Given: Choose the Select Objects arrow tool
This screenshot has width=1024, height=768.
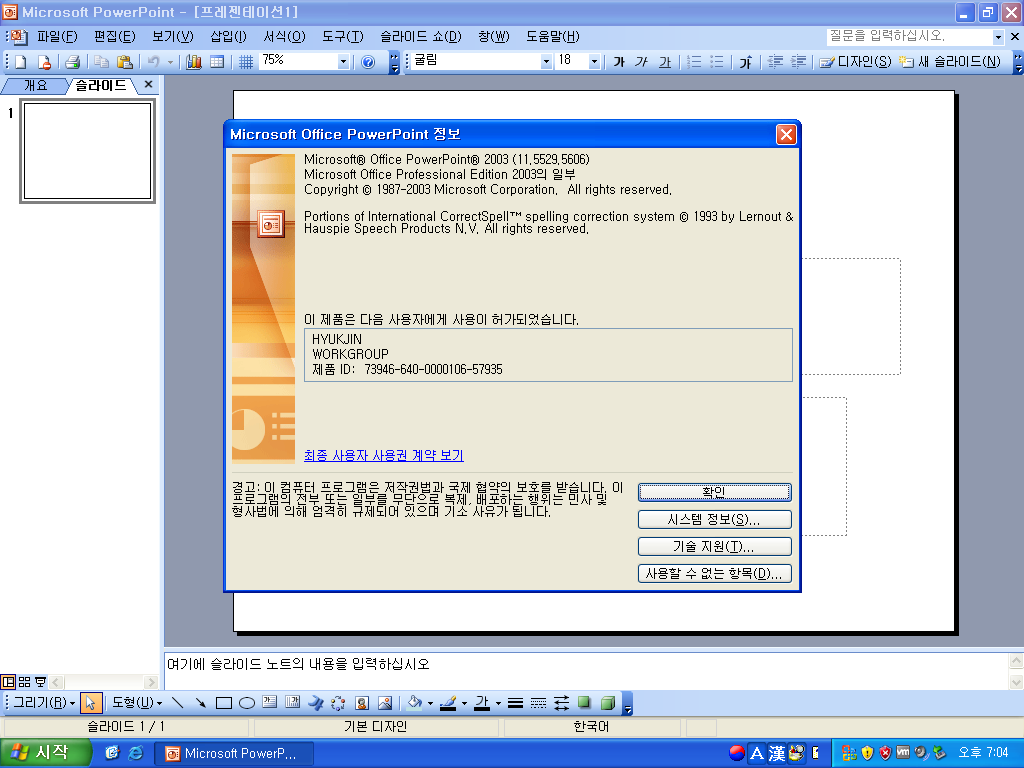Looking at the screenshot, I should coord(90,703).
